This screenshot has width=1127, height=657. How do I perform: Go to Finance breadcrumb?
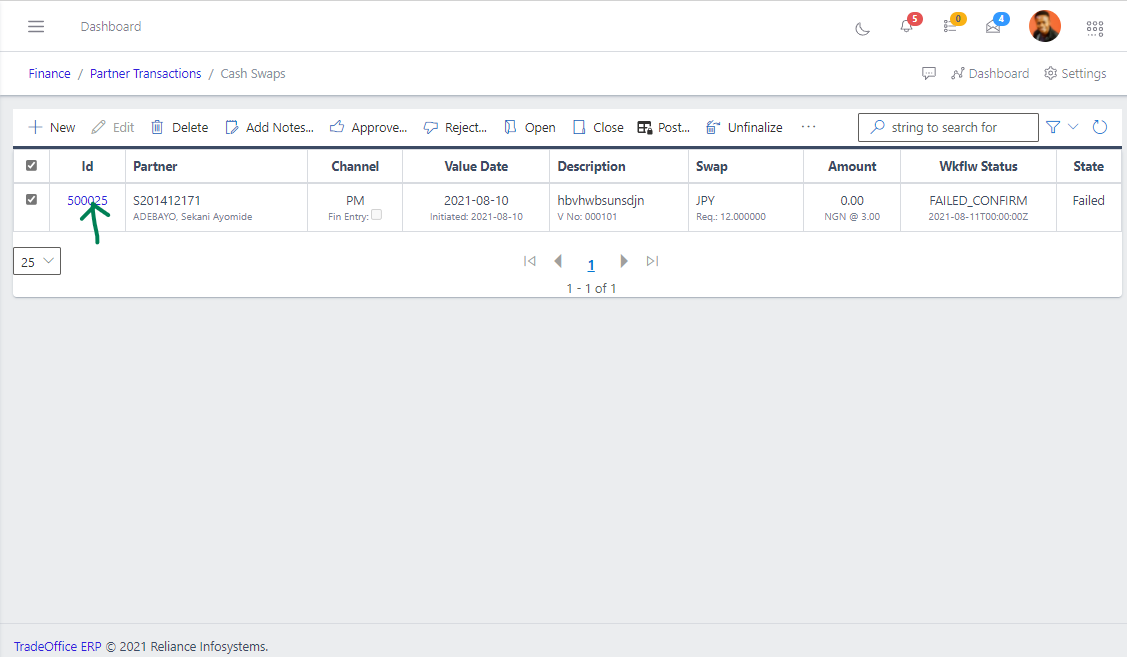point(49,73)
